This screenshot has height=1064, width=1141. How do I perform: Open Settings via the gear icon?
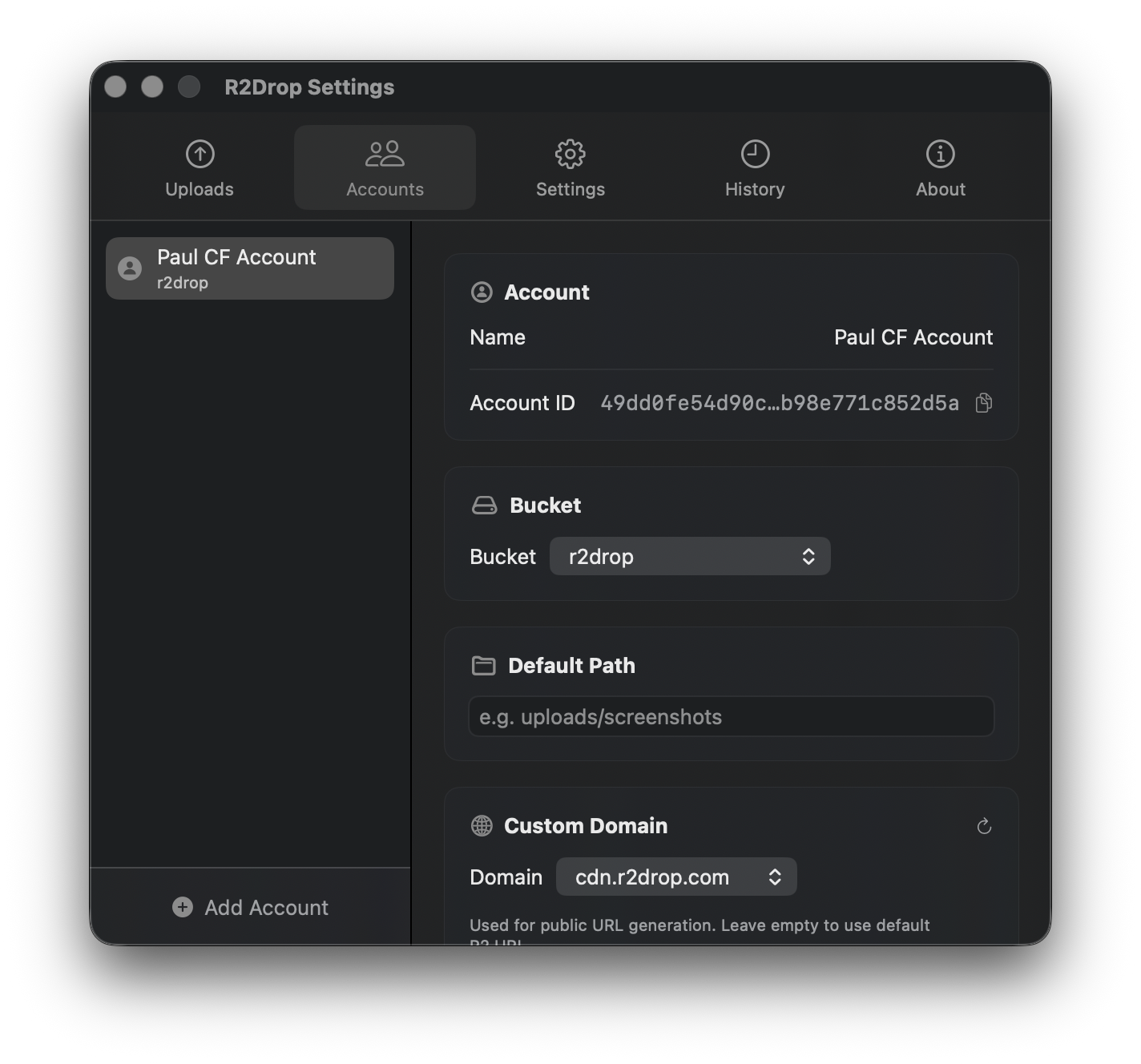[x=570, y=153]
